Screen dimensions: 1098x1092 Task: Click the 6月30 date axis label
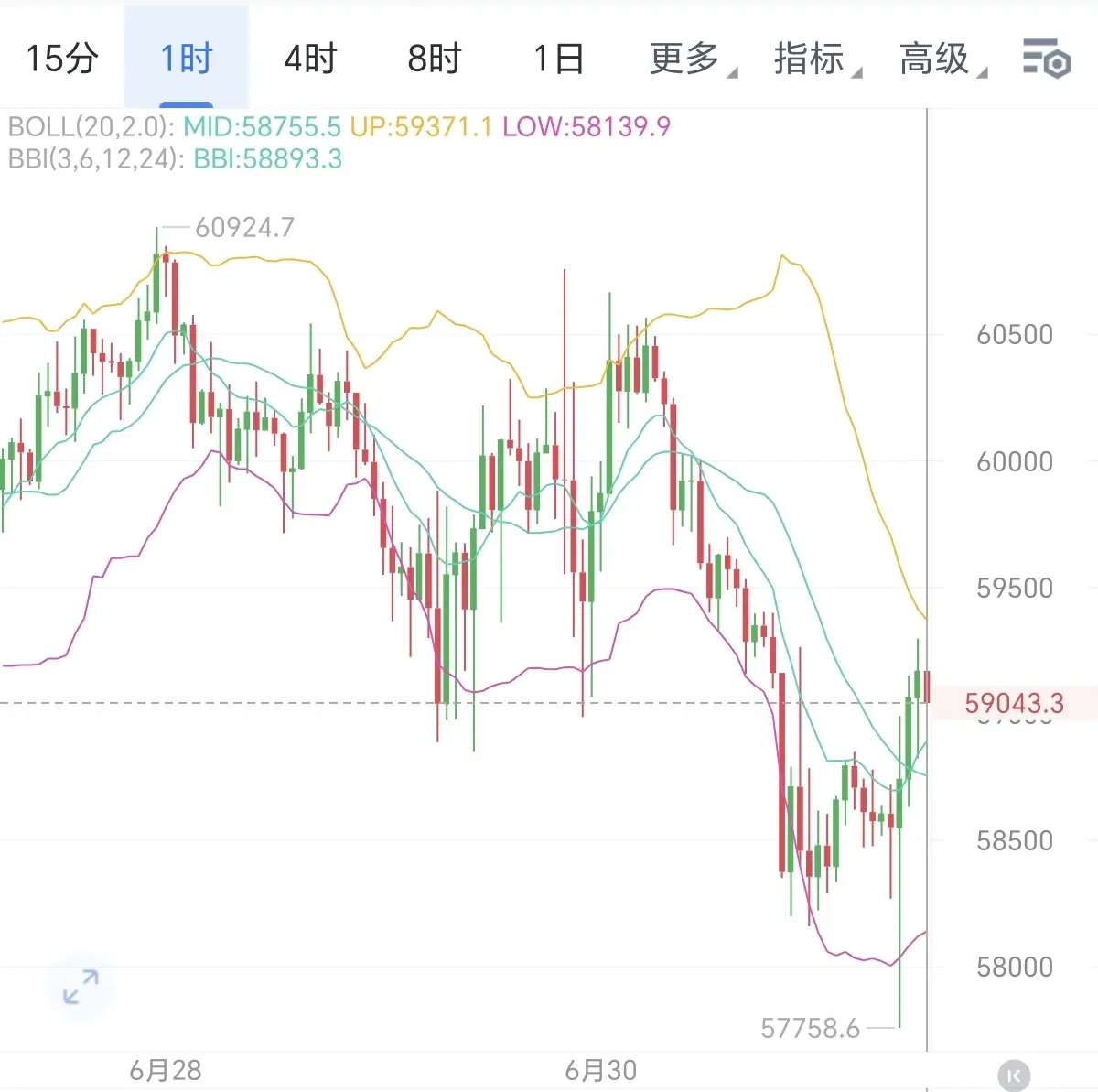[x=601, y=1070]
